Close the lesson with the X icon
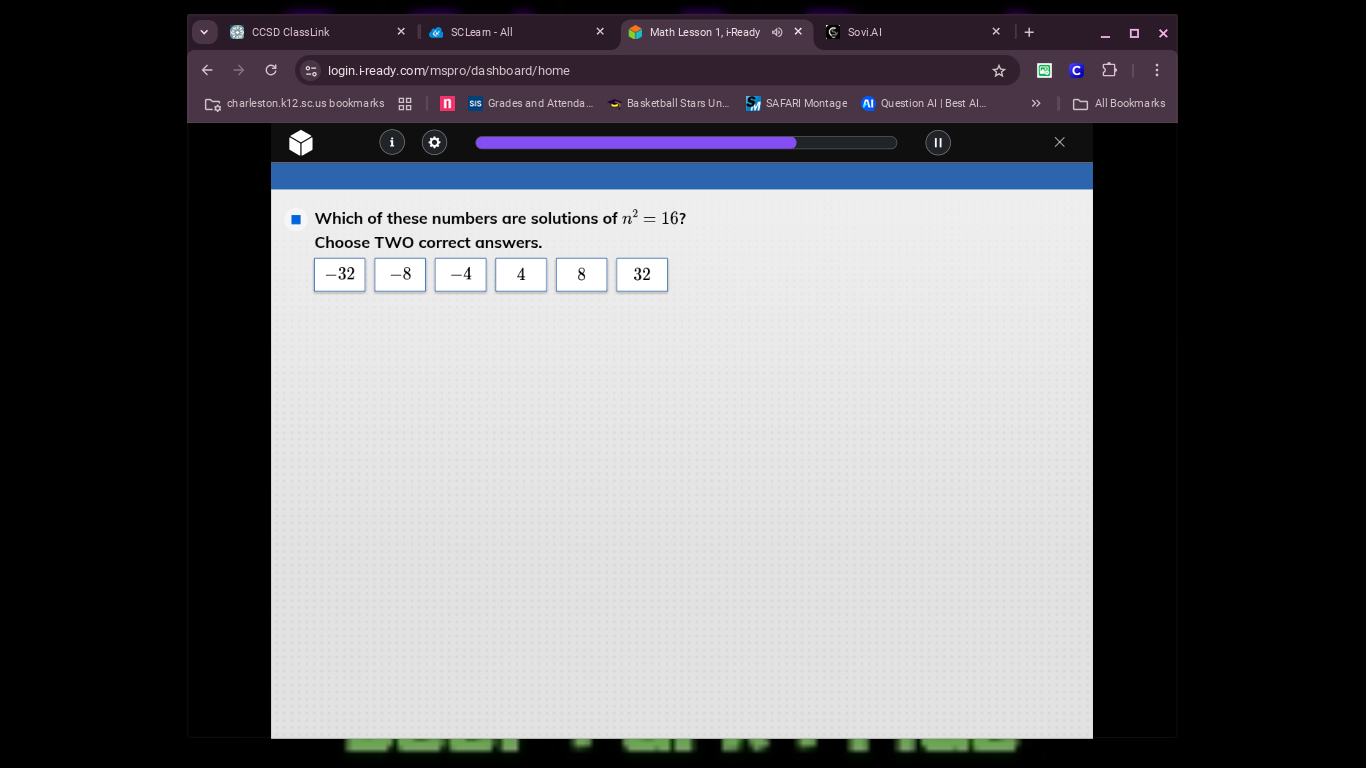 1060,142
